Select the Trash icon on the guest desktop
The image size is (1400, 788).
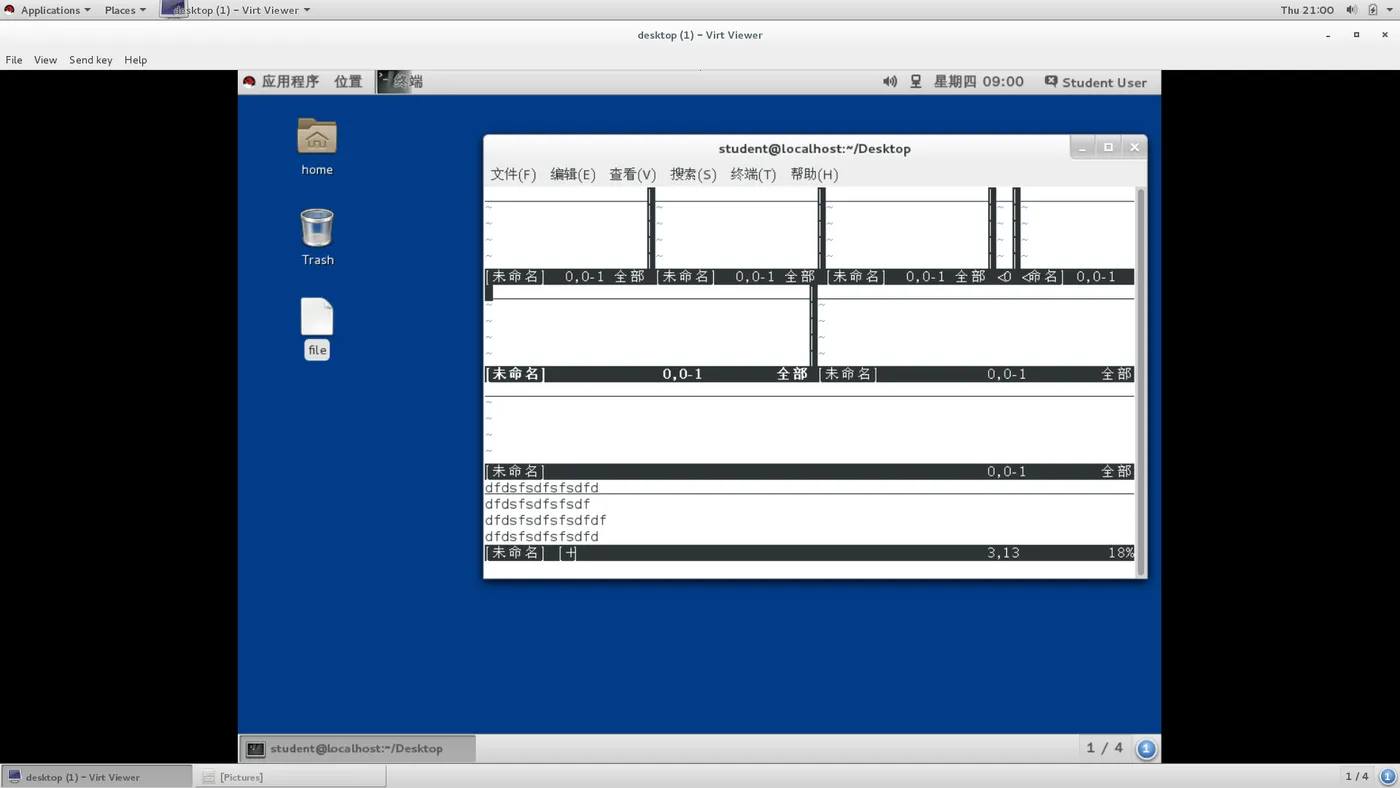pyautogui.click(x=317, y=228)
